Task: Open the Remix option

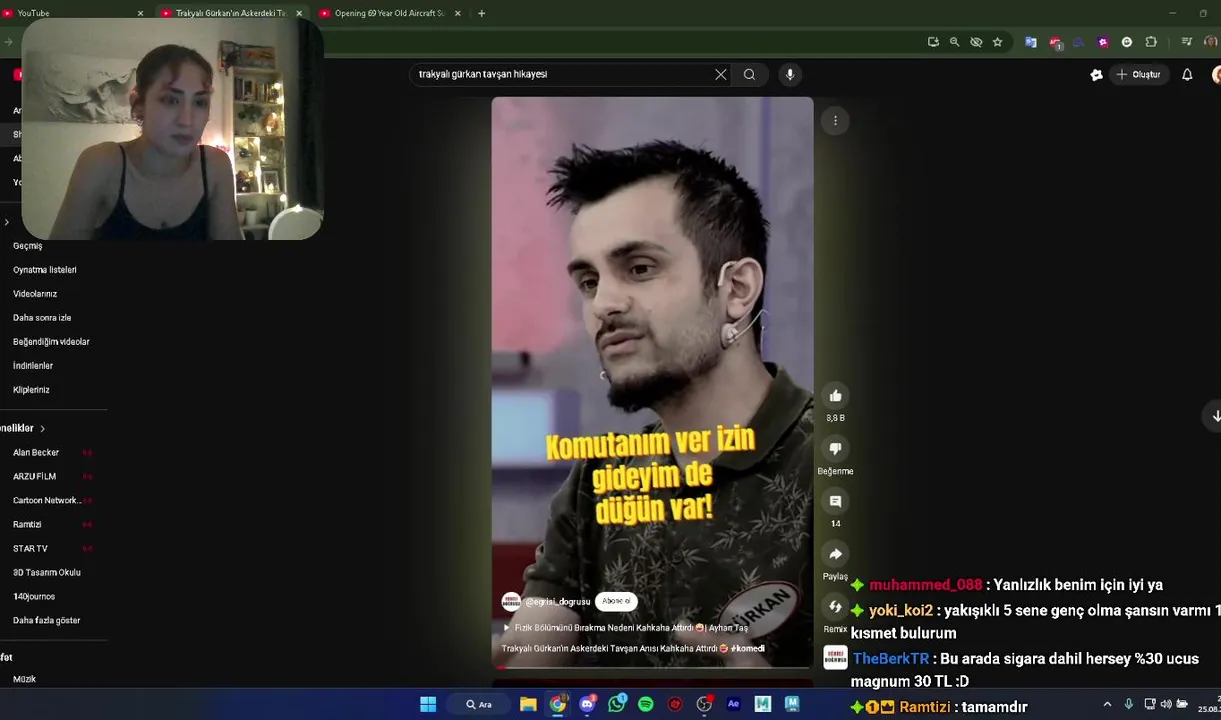Action: [x=835, y=607]
